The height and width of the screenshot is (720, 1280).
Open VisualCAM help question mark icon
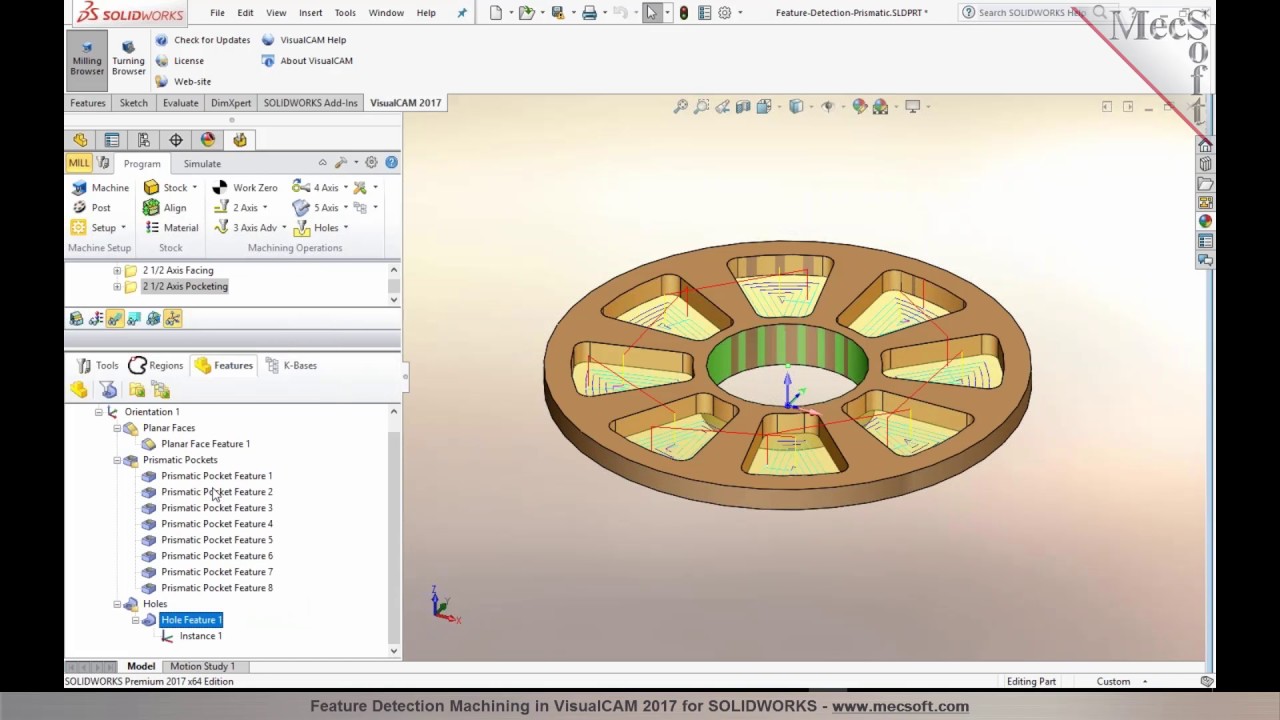391,162
